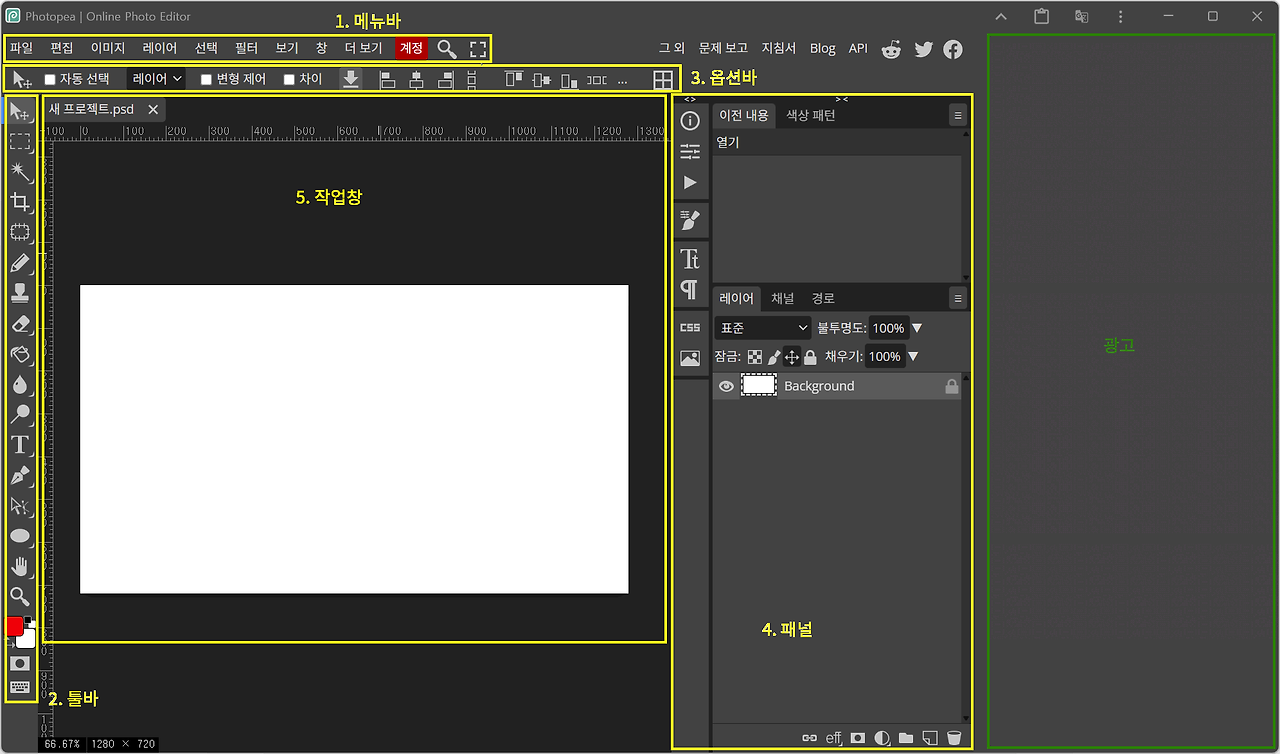Collapse the icon strip with <> arrows
This screenshot has height=754, width=1280.
(690, 99)
